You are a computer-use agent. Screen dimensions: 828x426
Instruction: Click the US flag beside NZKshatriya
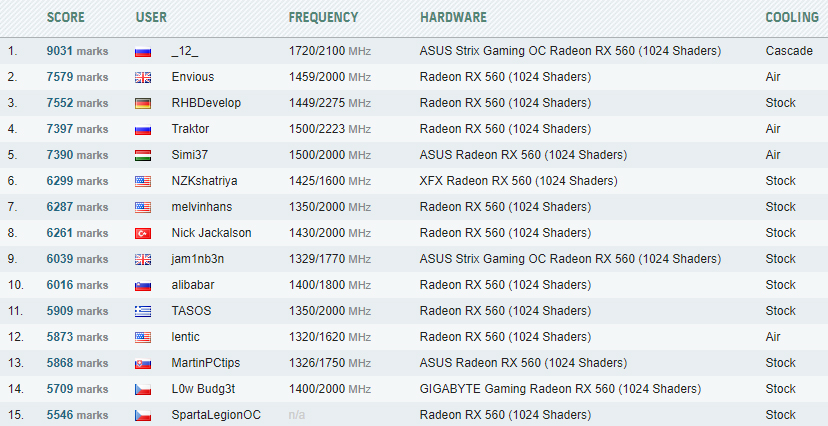click(143, 182)
